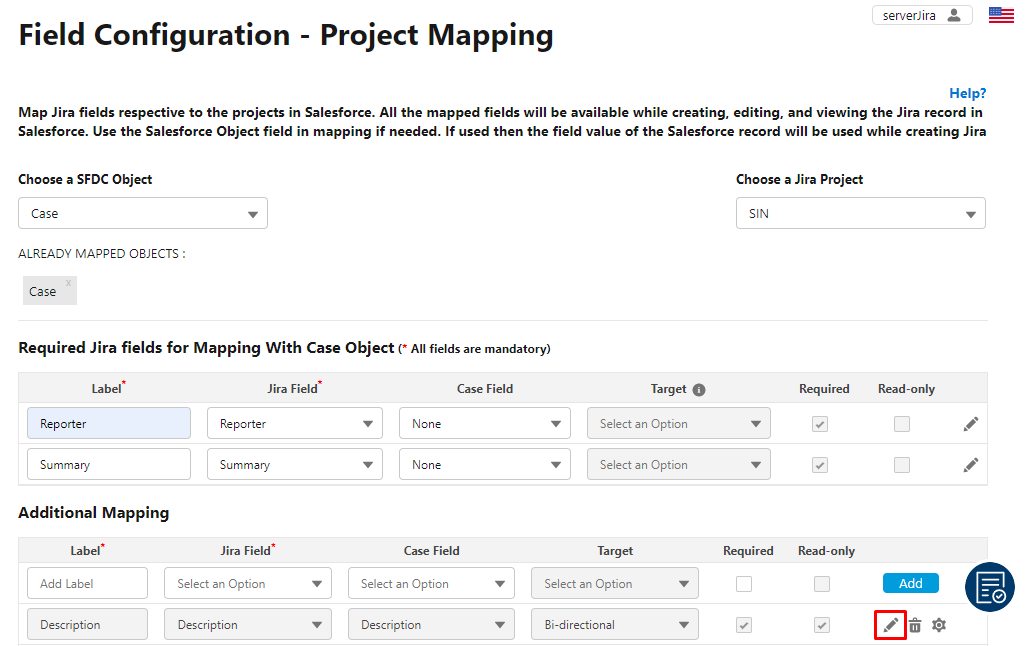Click the edit pencil on the Summary row
Viewport: 1025px width, 646px height.
pyautogui.click(x=970, y=463)
